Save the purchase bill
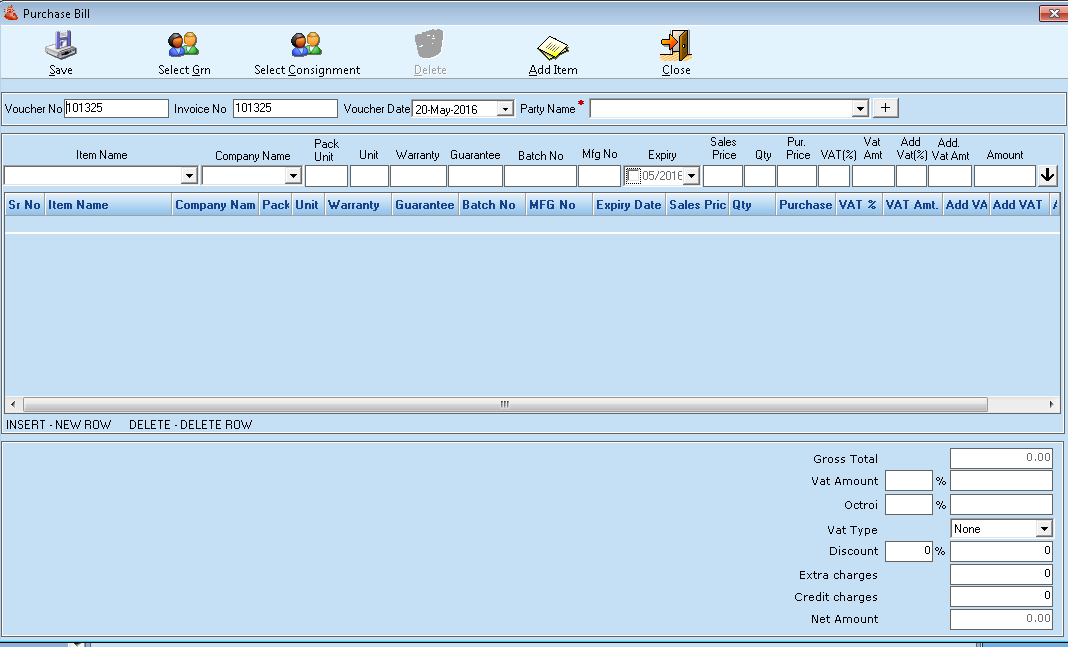 pyautogui.click(x=60, y=50)
